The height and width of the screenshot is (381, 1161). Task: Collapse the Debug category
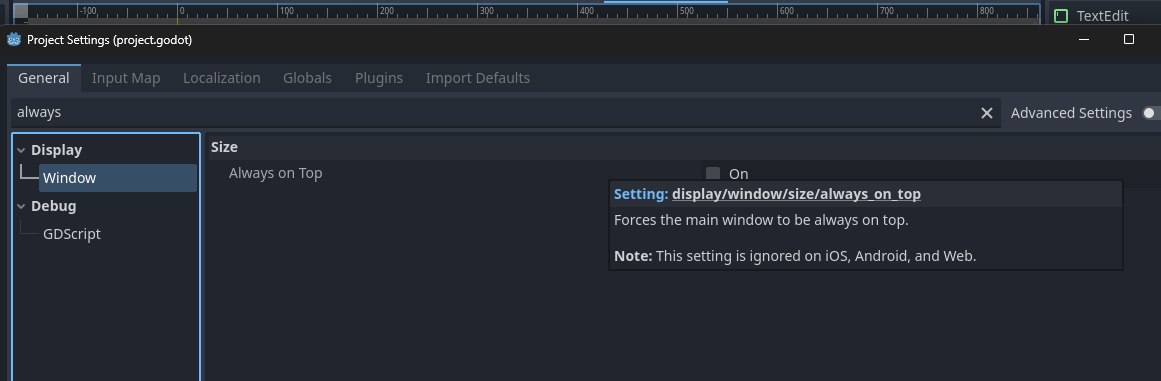(21, 206)
